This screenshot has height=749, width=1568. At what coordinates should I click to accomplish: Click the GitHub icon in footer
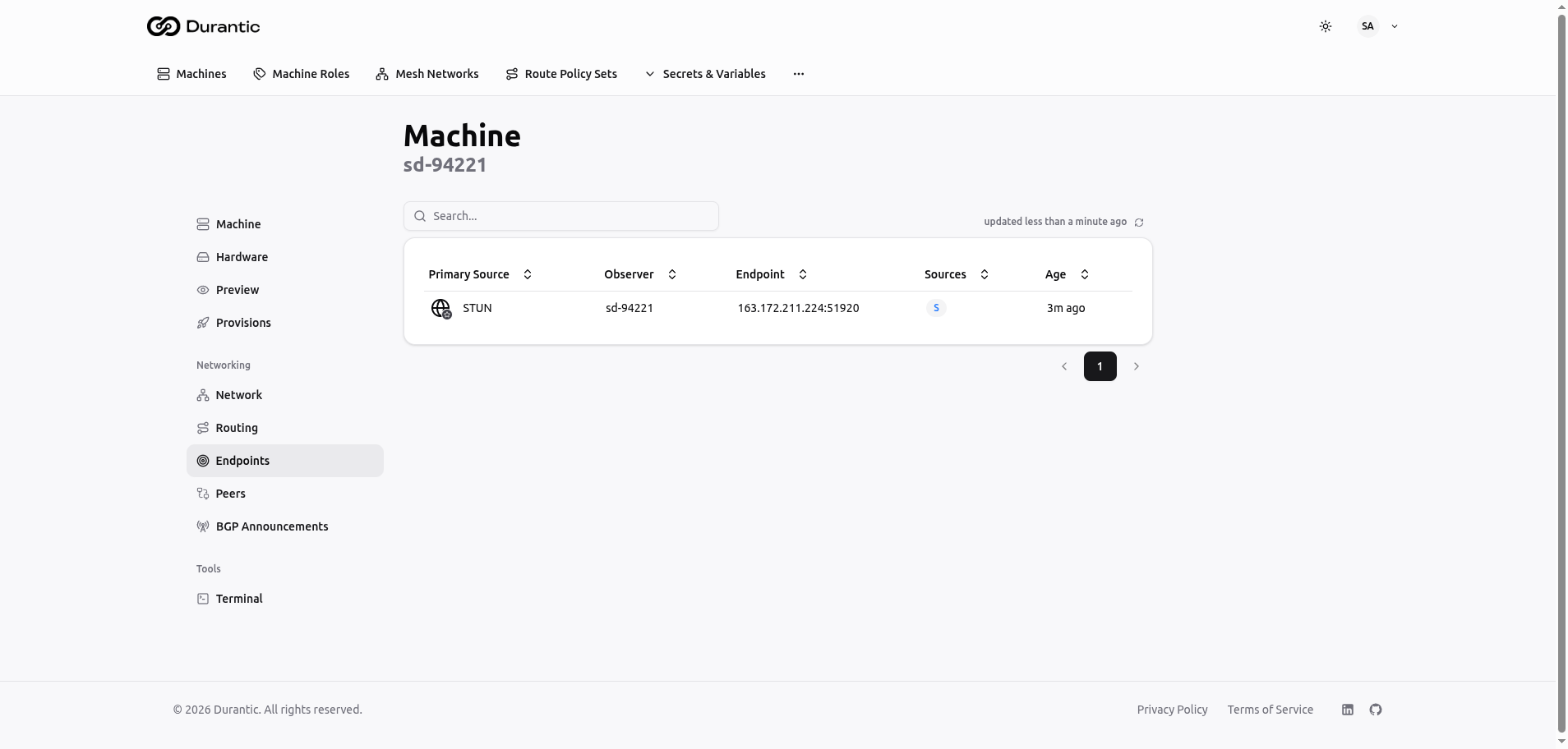click(x=1375, y=710)
